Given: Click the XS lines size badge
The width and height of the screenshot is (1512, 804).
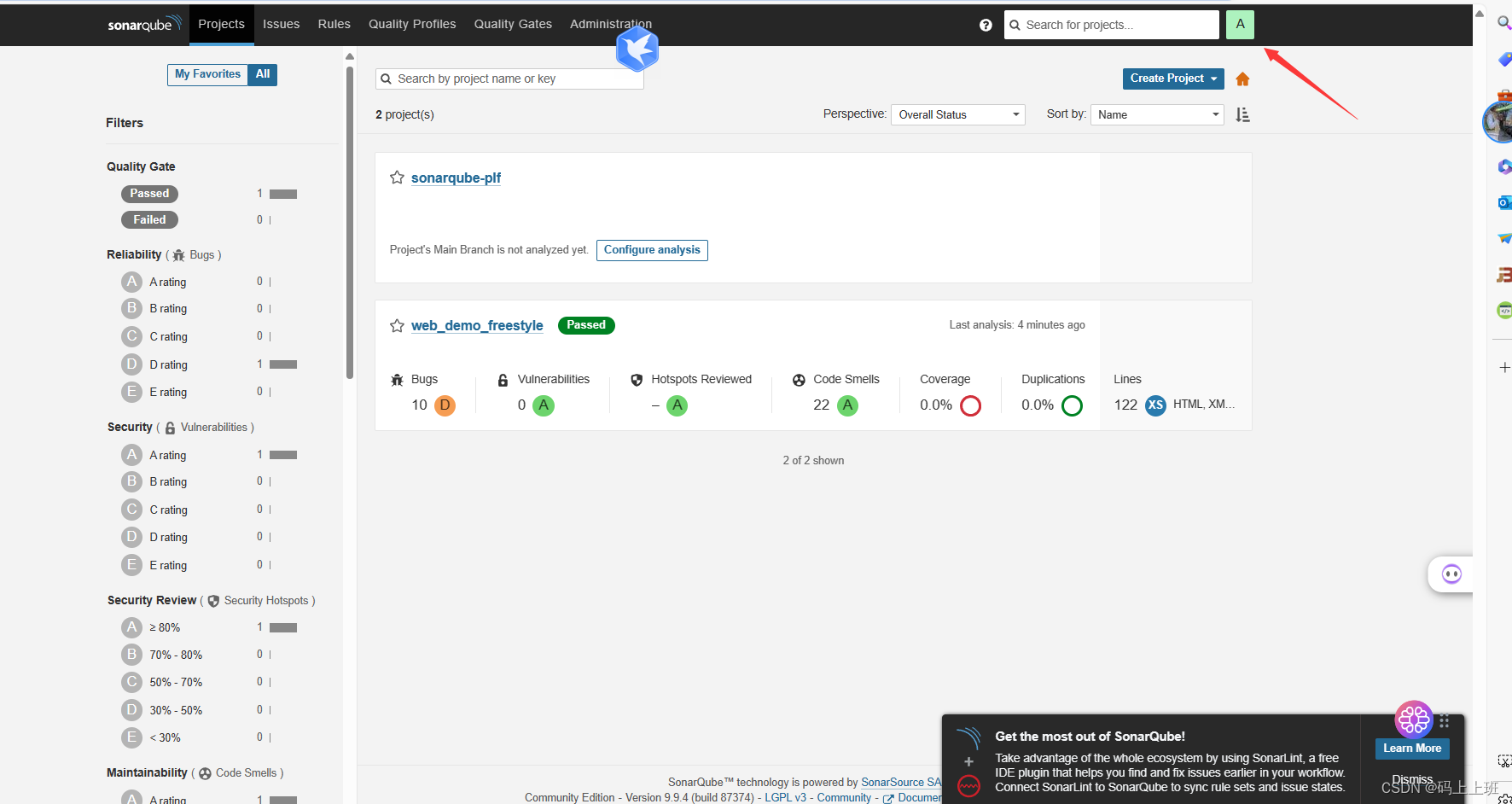Looking at the screenshot, I should click(x=1155, y=405).
